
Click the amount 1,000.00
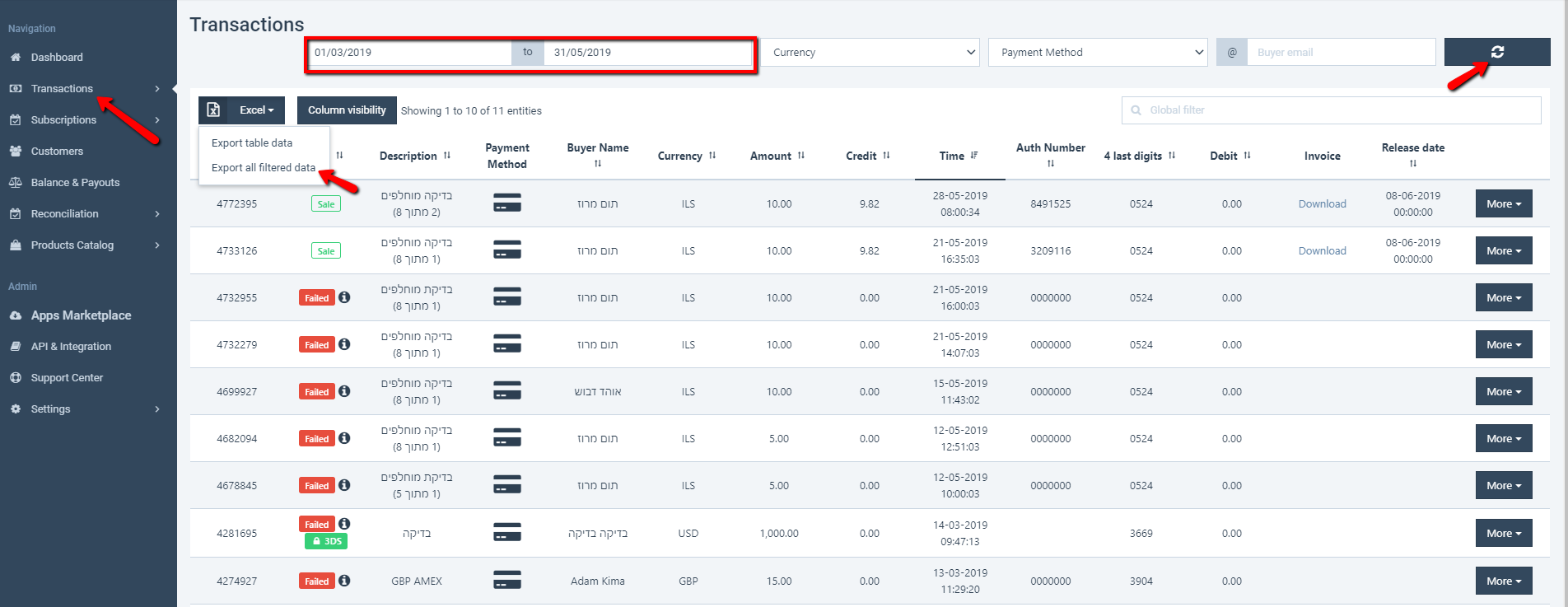click(779, 533)
